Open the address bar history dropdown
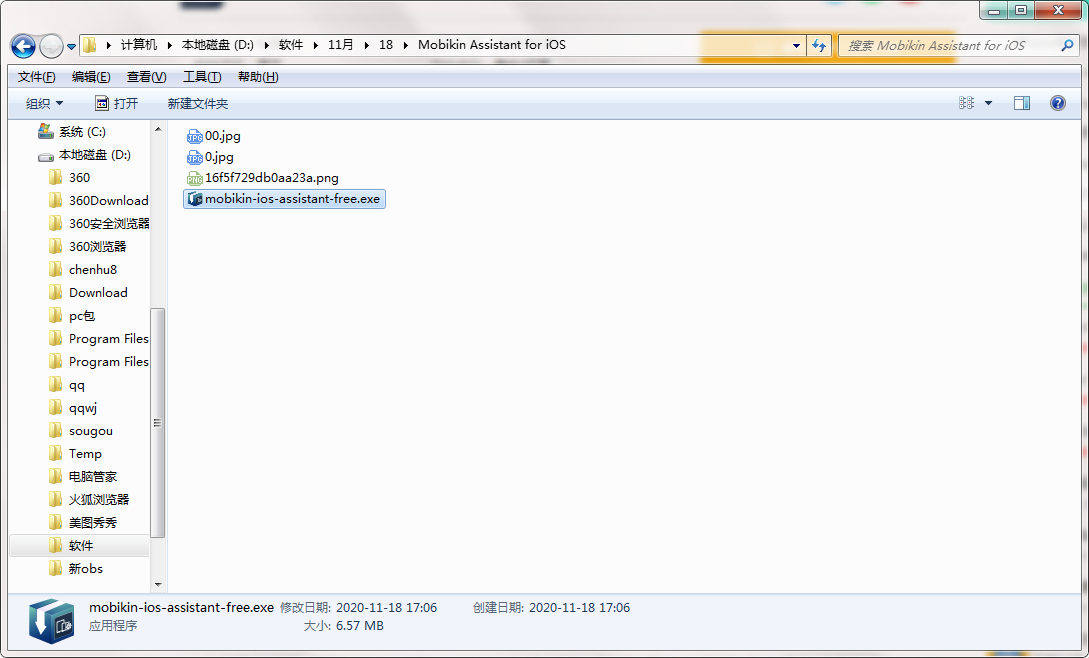The width and height of the screenshot is (1089, 658). pos(796,46)
